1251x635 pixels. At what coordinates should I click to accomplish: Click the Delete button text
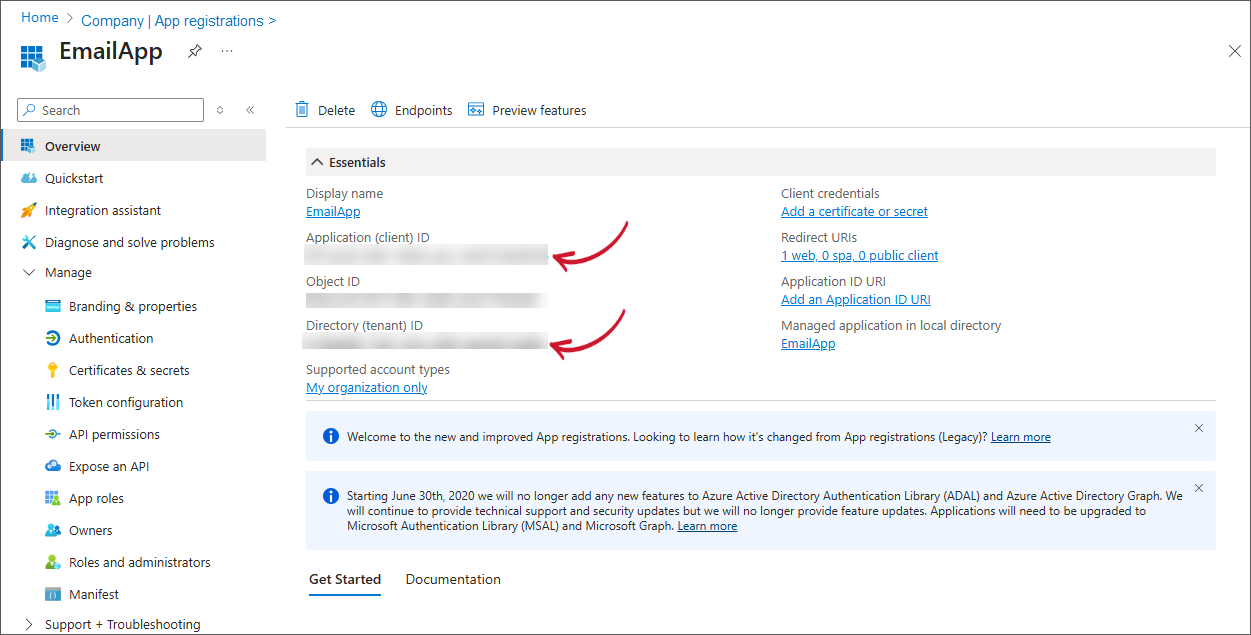pyautogui.click(x=336, y=111)
